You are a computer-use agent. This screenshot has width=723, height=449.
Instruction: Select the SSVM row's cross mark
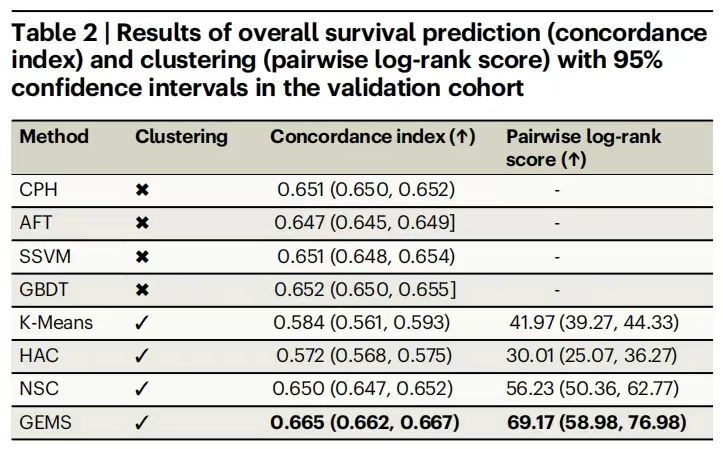coord(142,256)
